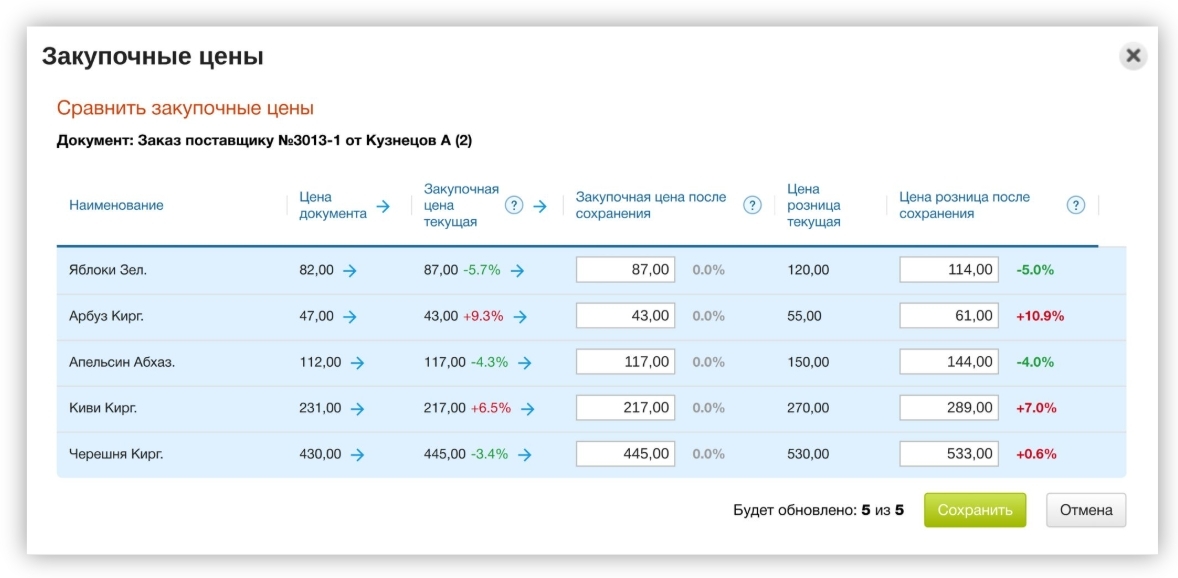
Task: Click help icon next to Закупочная цена текущая
Action: pos(514,205)
